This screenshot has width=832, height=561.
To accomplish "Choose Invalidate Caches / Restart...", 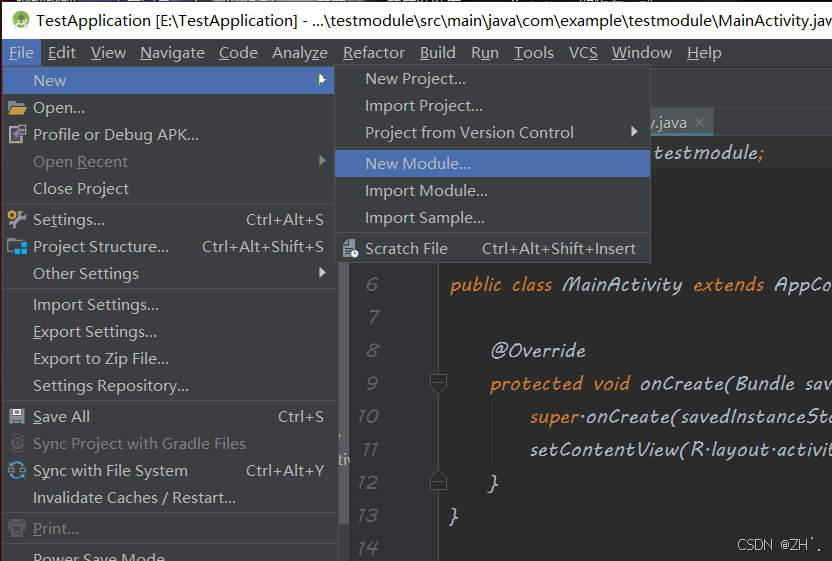I will click(169, 497).
